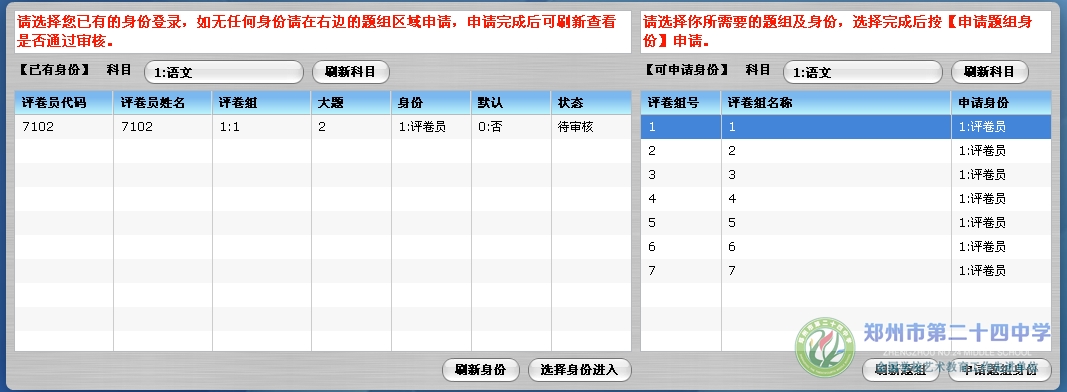
Task: Click 刷新科目 button in 可申请身份 section
Action: (989, 72)
